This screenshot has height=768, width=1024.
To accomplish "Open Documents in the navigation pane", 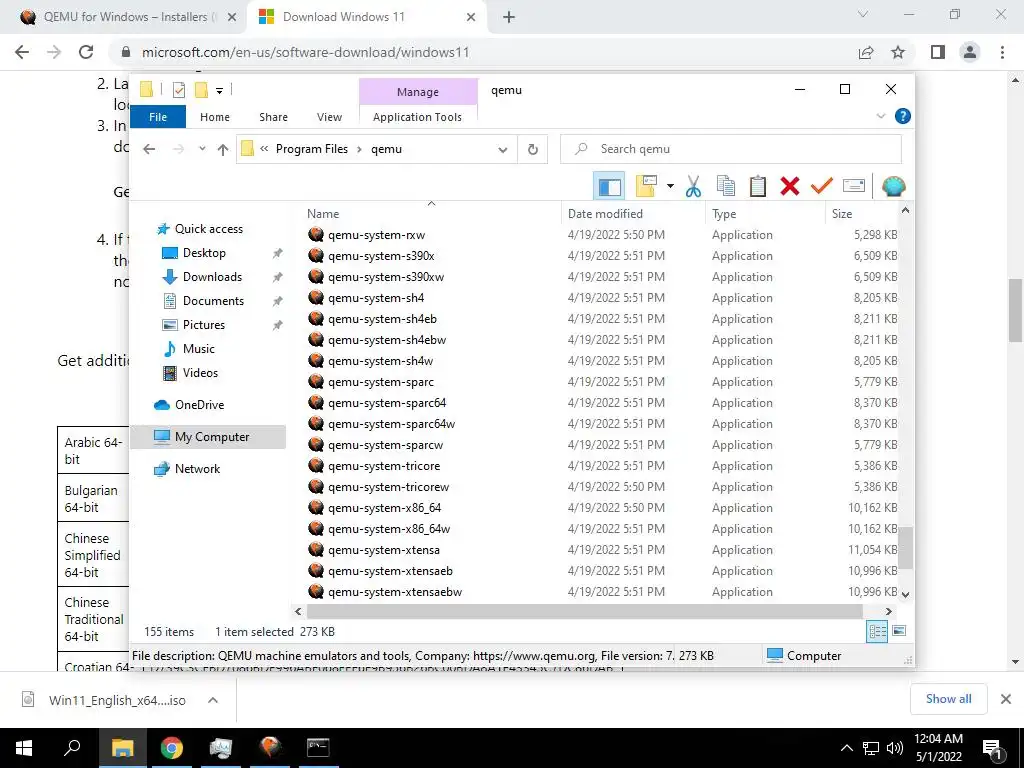I will [213, 301].
